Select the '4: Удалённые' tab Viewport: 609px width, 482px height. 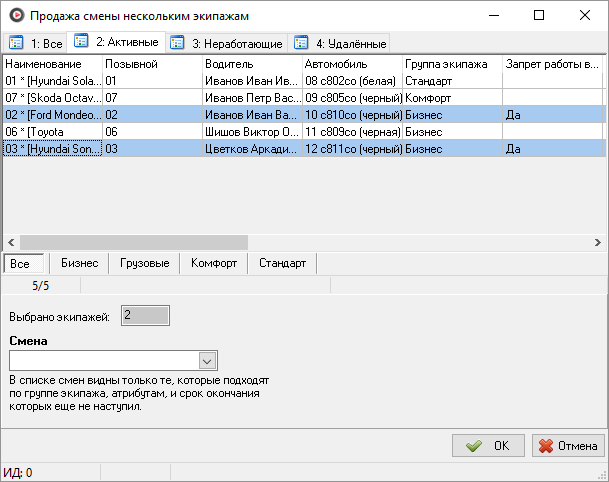[x=339, y=43]
